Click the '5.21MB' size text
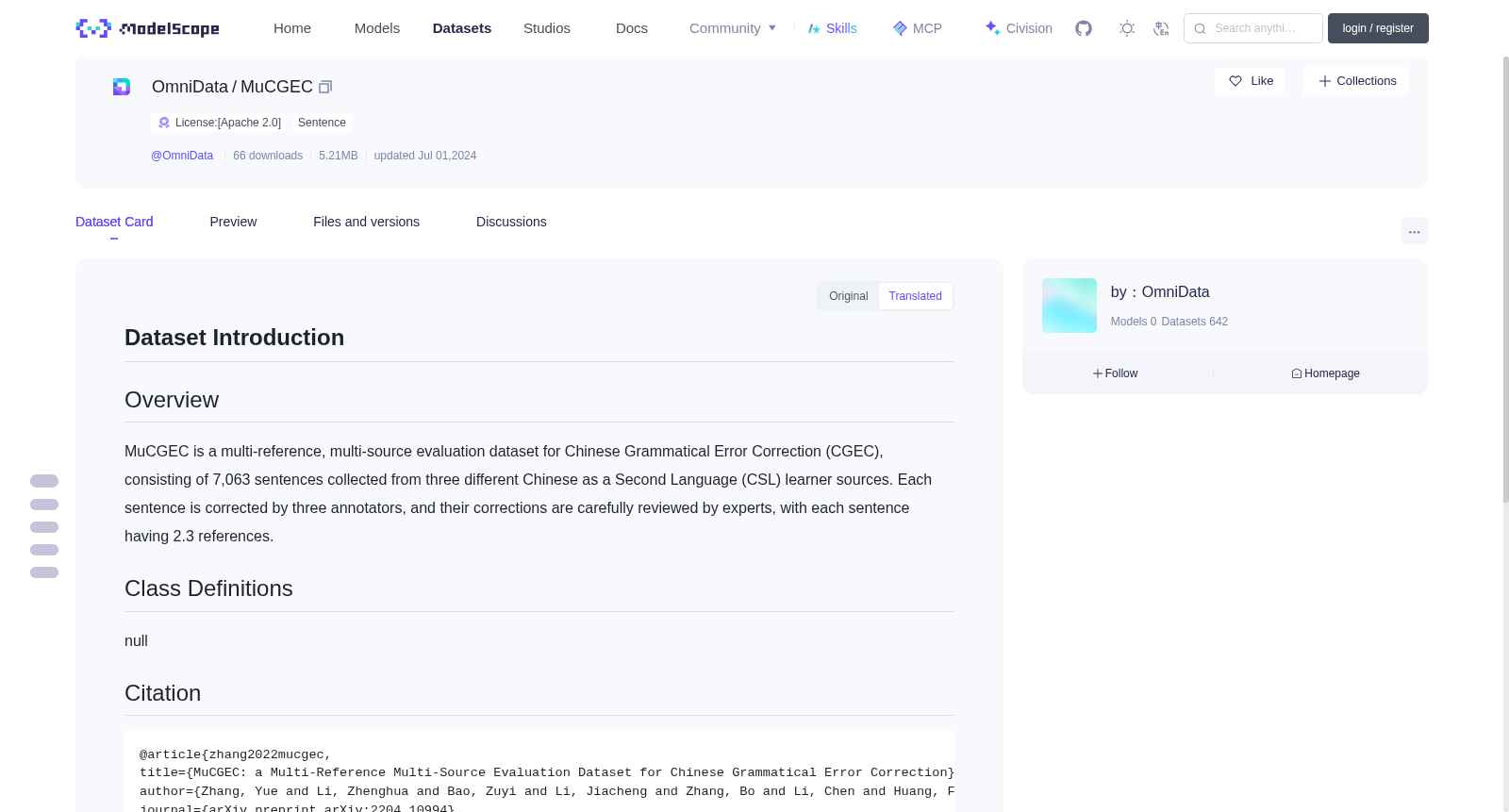 pos(339,156)
